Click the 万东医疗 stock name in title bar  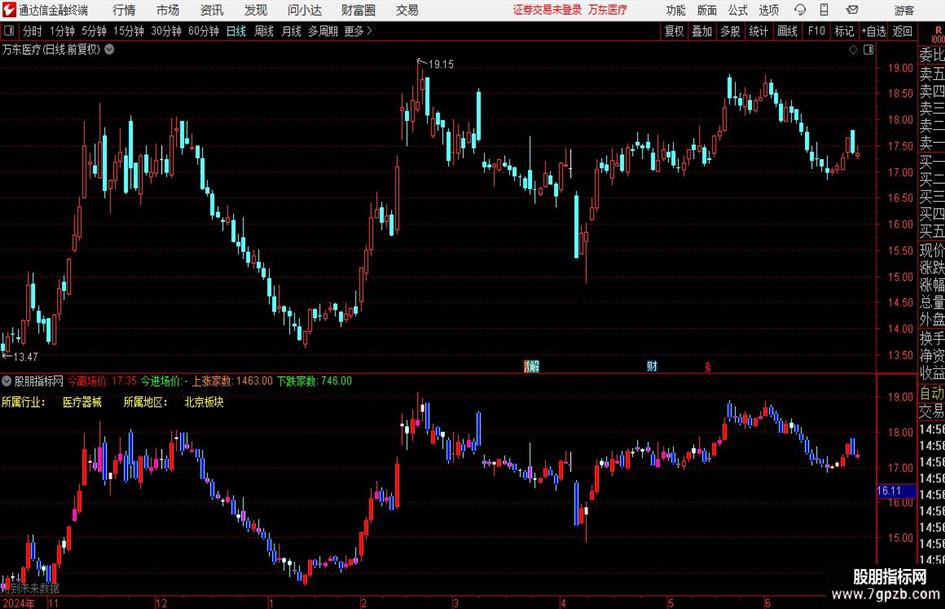click(x=608, y=10)
